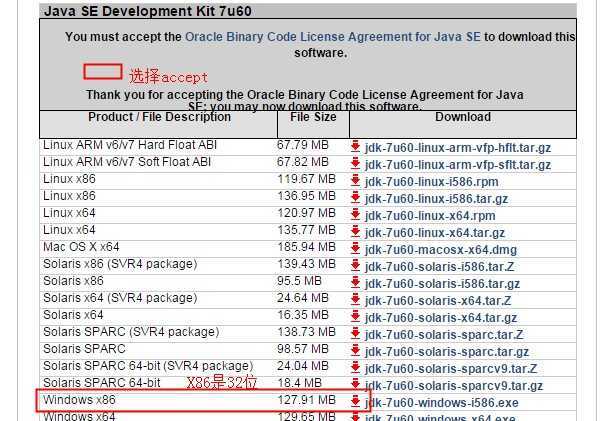
Task: Select Solaris x64 (SVR4 package) text
Action: point(120,298)
